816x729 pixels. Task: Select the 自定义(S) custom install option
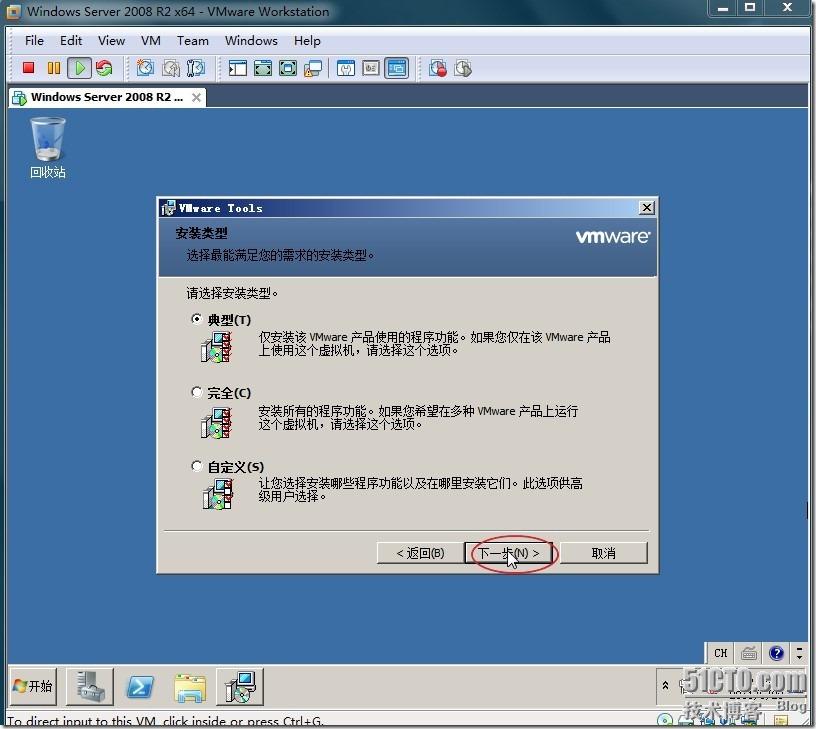click(x=196, y=466)
